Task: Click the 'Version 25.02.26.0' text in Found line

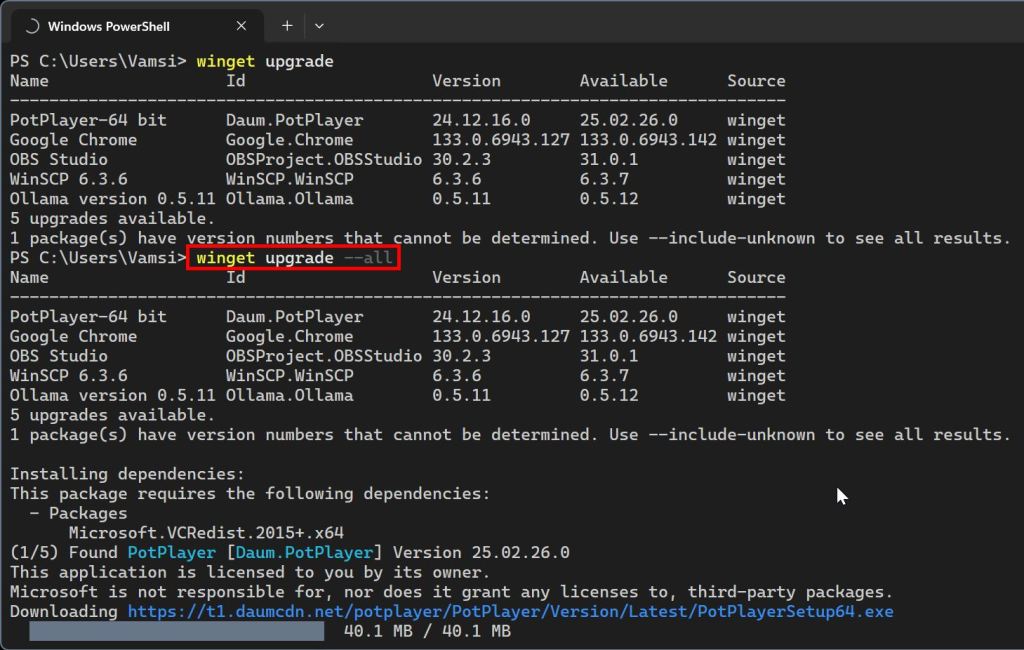Action: (x=481, y=553)
